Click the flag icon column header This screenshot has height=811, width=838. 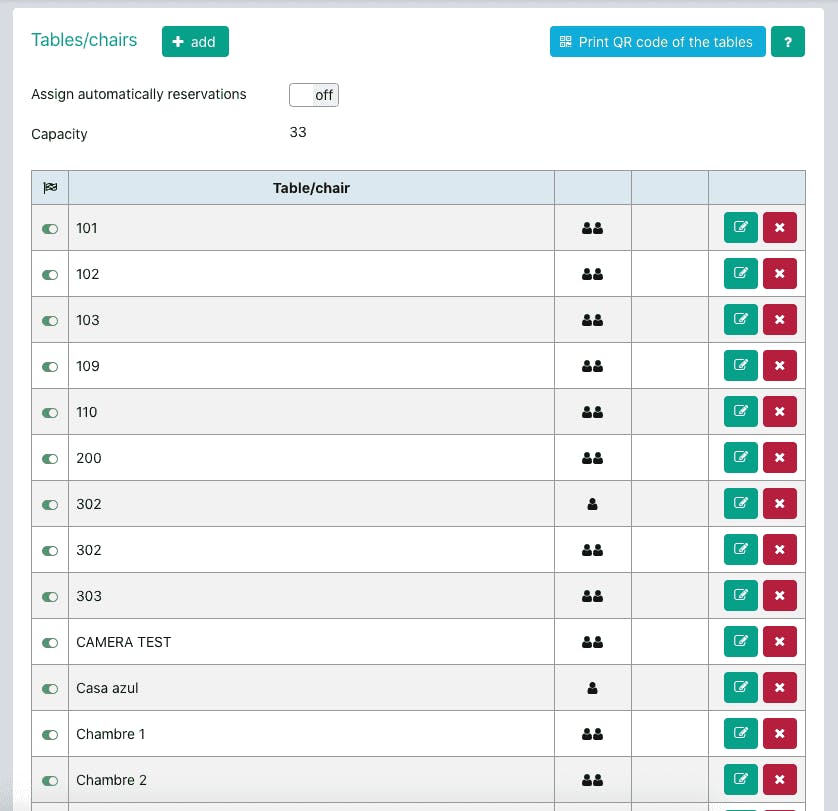tap(50, 188)
